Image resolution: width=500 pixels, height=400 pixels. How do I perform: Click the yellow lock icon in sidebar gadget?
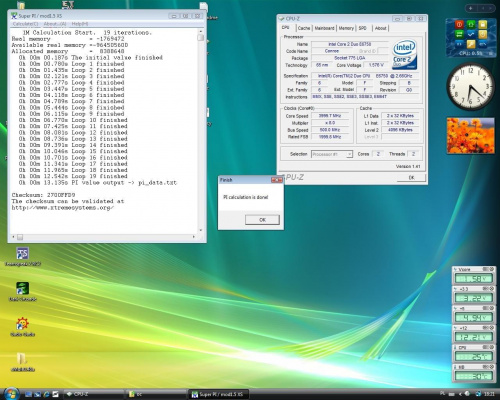483,24
